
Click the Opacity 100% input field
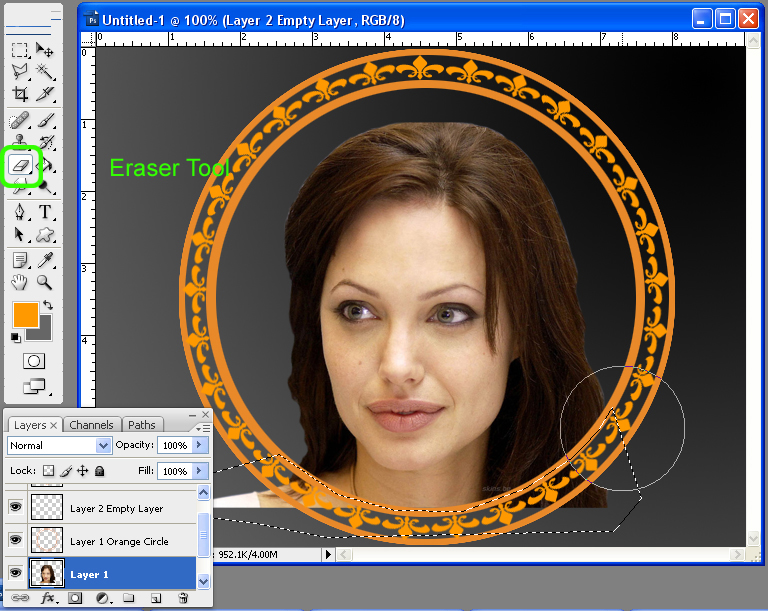pyautogui.click(x=175, y=445)
